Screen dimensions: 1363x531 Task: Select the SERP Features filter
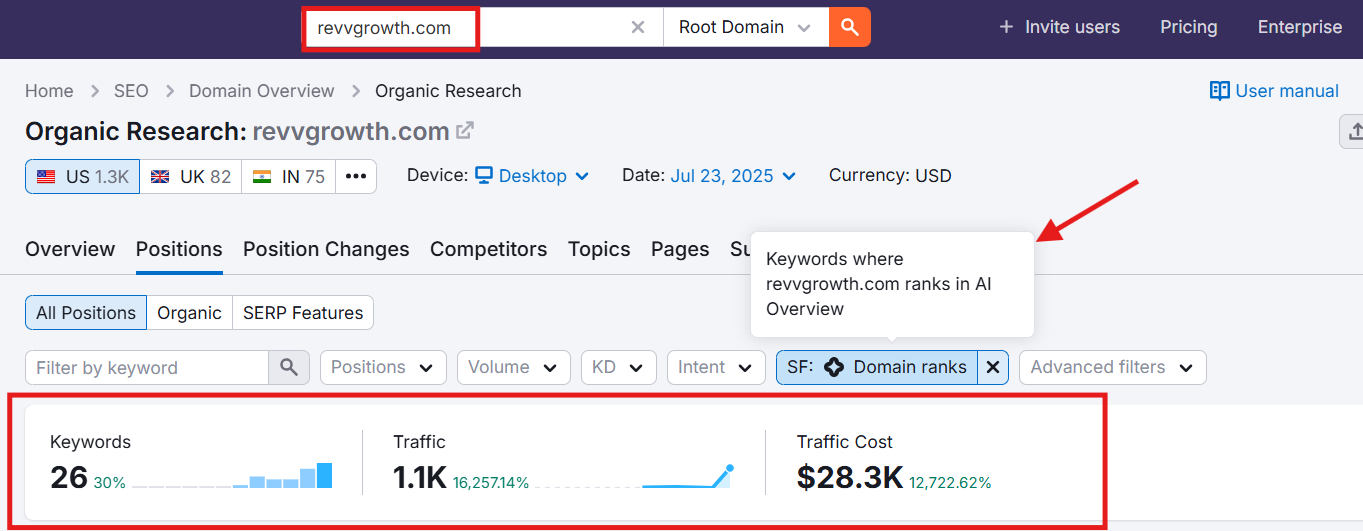(x=303, y=313)
